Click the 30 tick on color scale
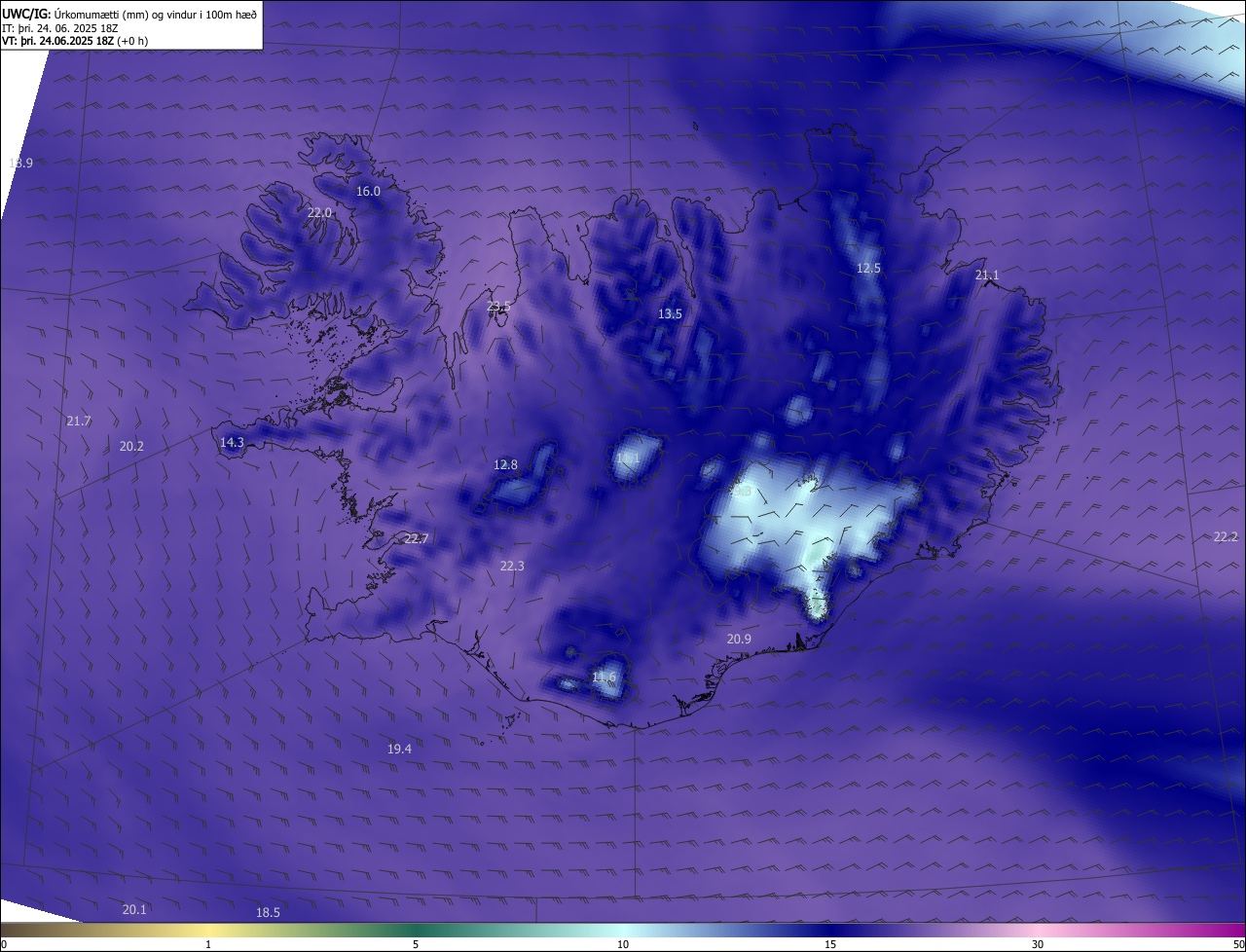This screenshot has height=952, width=1246. (1038, 944)
